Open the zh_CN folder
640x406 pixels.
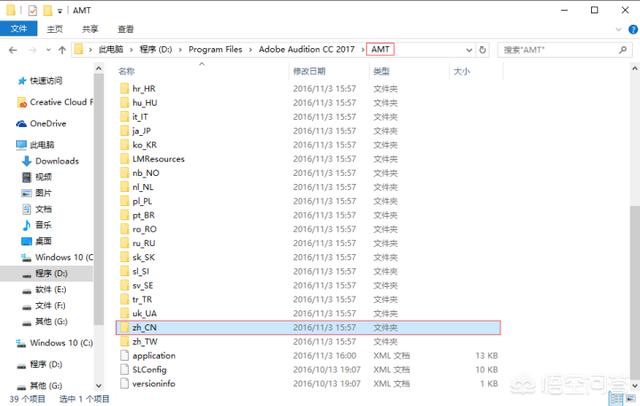click(143, 327)
